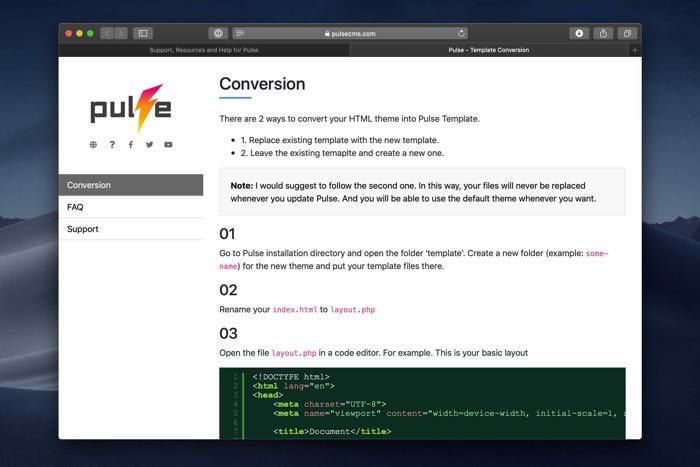Click the meta charset UTF-8 code line
This screenshot has width=700, height=467.
tap(329, 404)
